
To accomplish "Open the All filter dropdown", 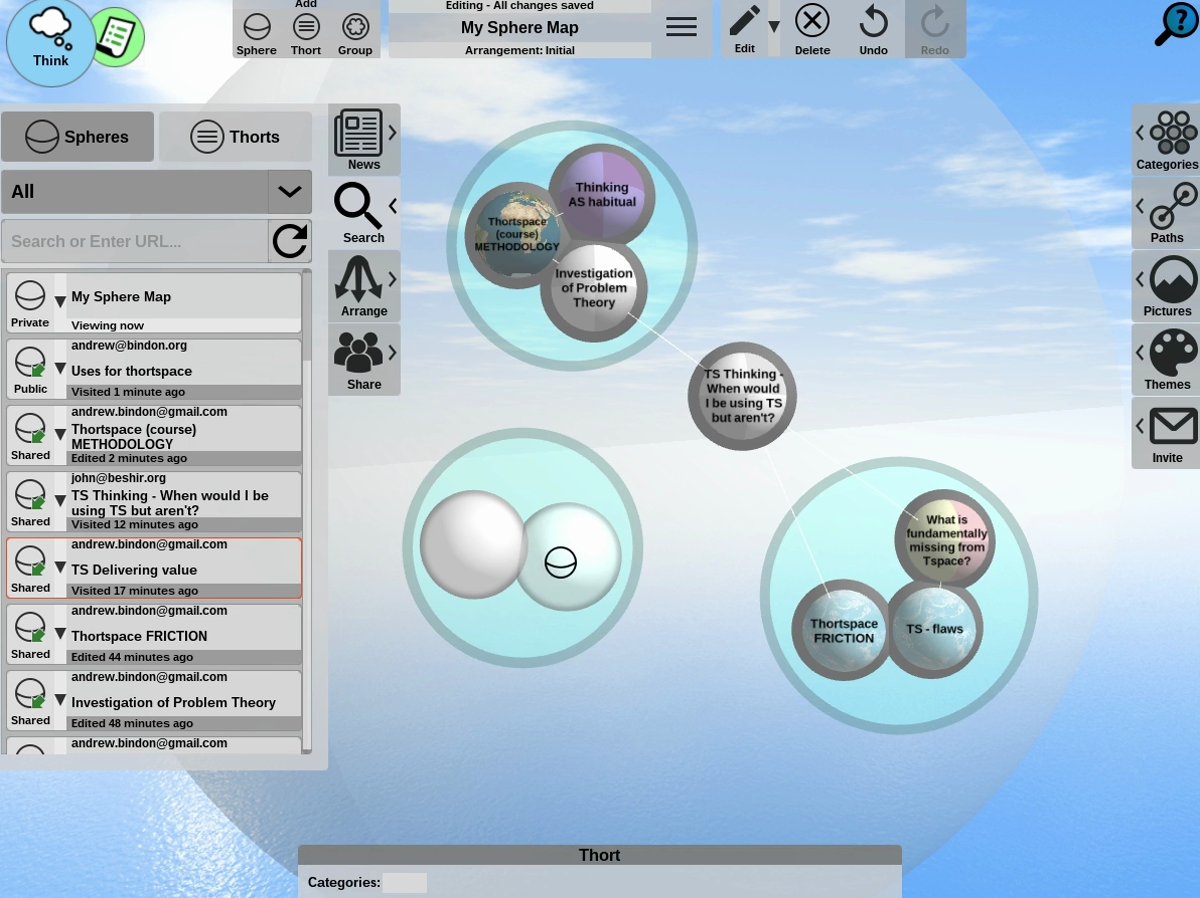I will pyautogui.click(x=156, y=191).
